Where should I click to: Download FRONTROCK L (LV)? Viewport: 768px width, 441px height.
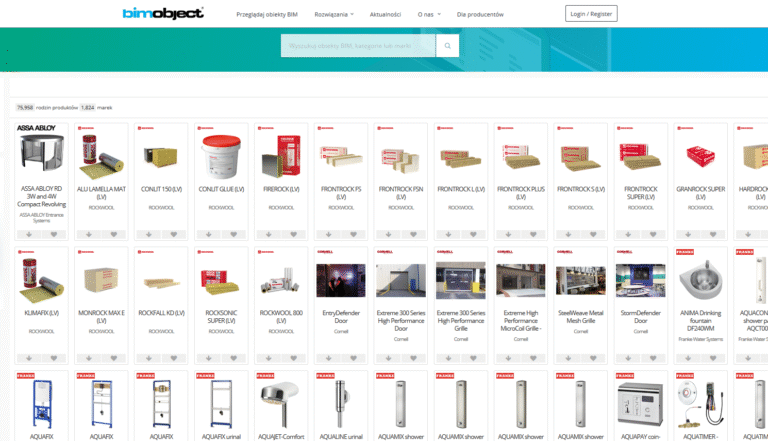448,234
